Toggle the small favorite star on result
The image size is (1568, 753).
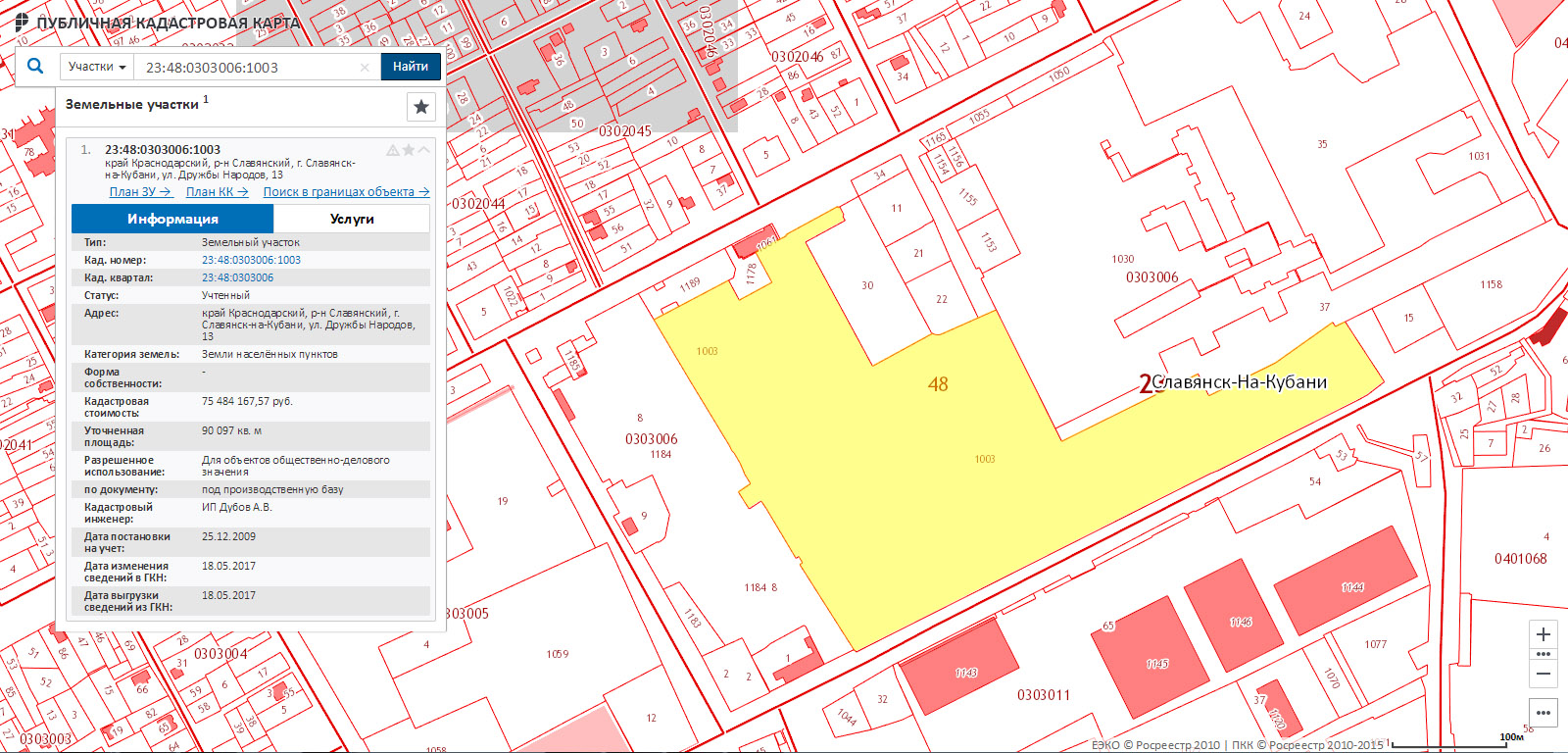pyautogui.click(x=409, y=150)
